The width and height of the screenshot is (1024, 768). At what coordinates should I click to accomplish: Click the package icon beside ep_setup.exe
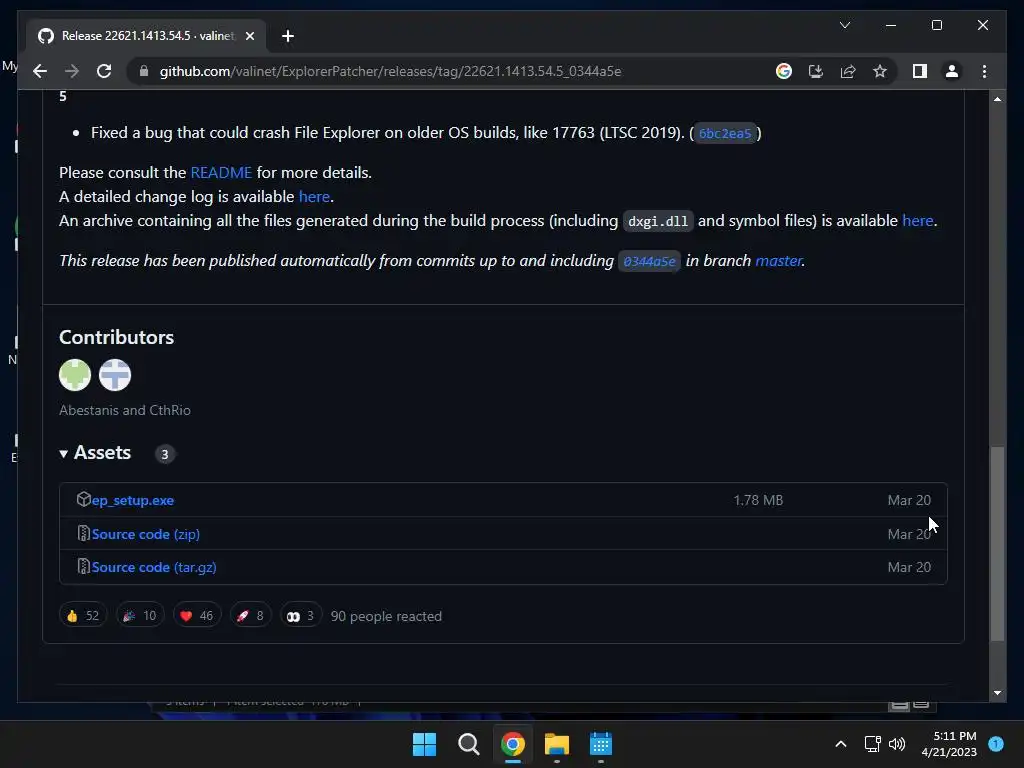click(x=84, y=500)
